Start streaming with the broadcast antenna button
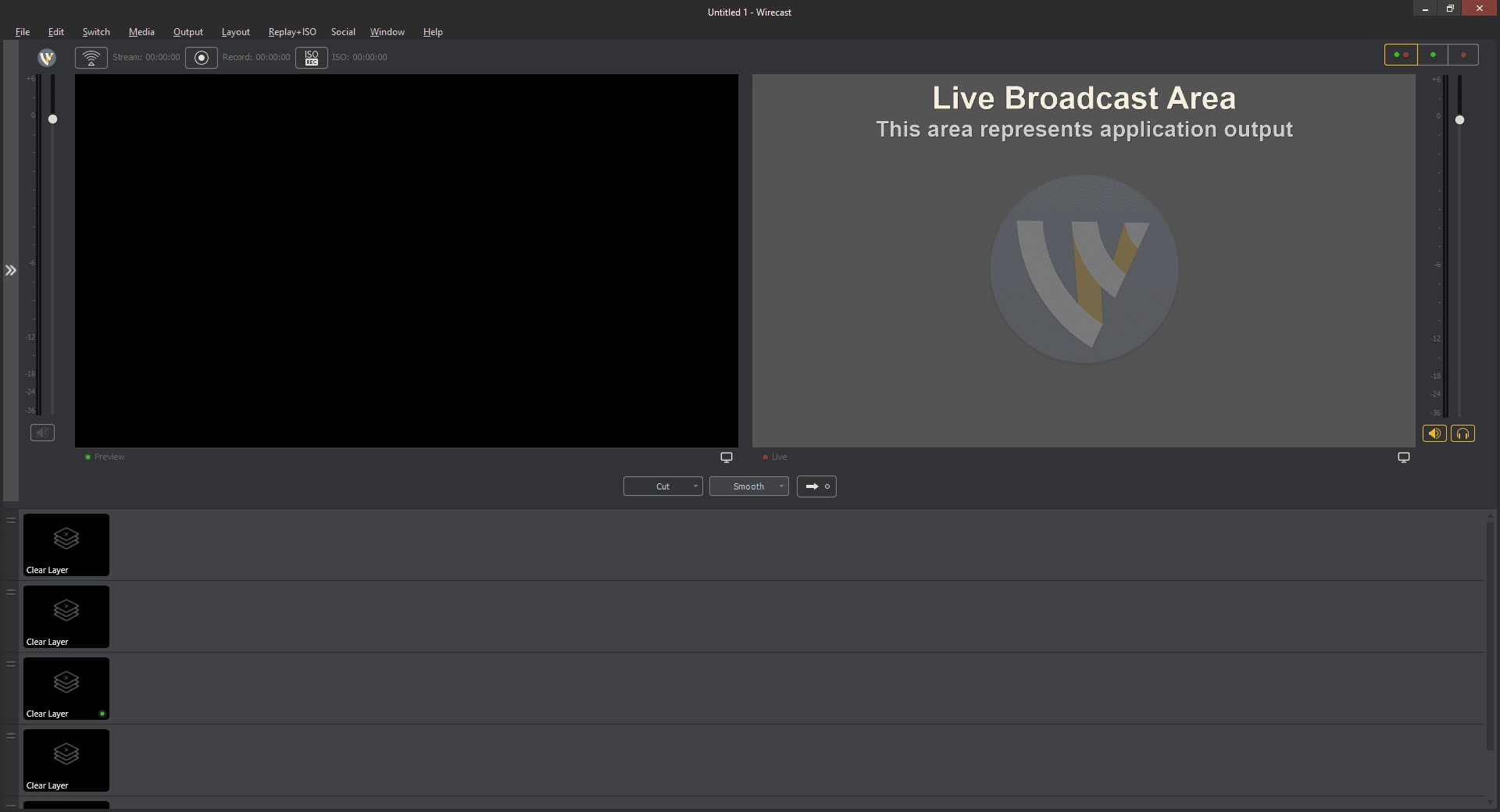1500x812 pixels. 91,58
